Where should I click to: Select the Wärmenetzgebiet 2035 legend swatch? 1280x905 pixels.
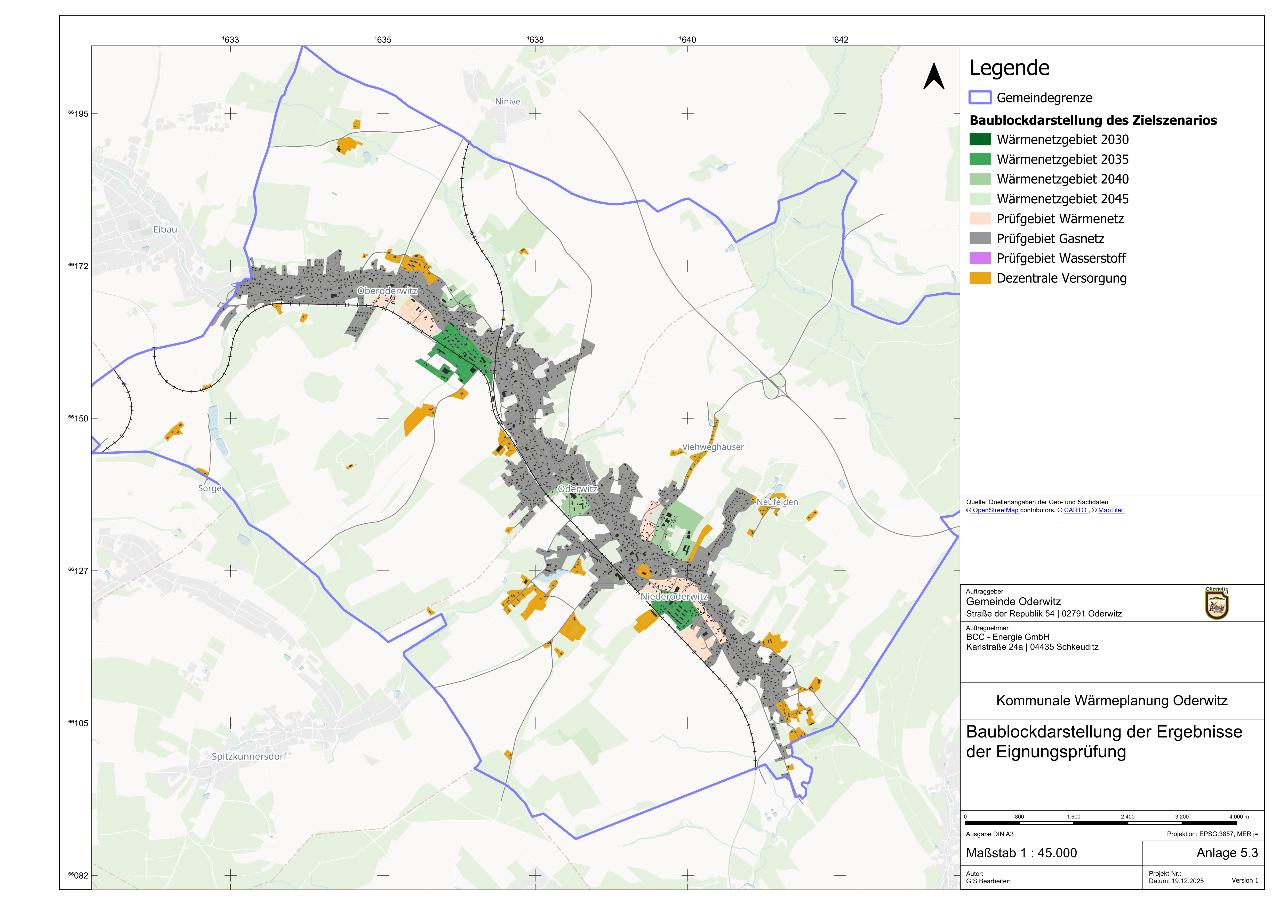[980, 159]
